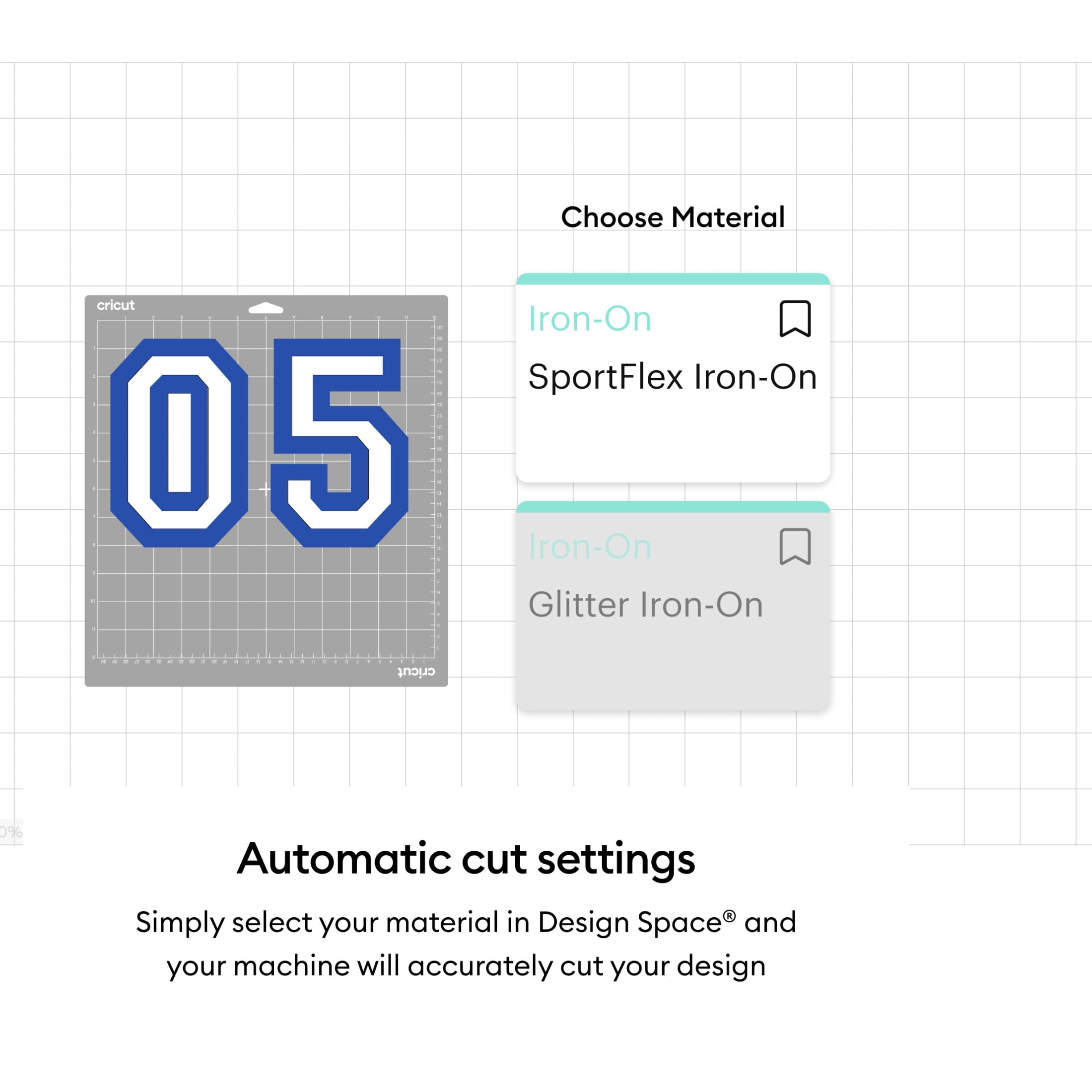
Task: Select the Glitter Iron-On card
Action: pos(673,606)
